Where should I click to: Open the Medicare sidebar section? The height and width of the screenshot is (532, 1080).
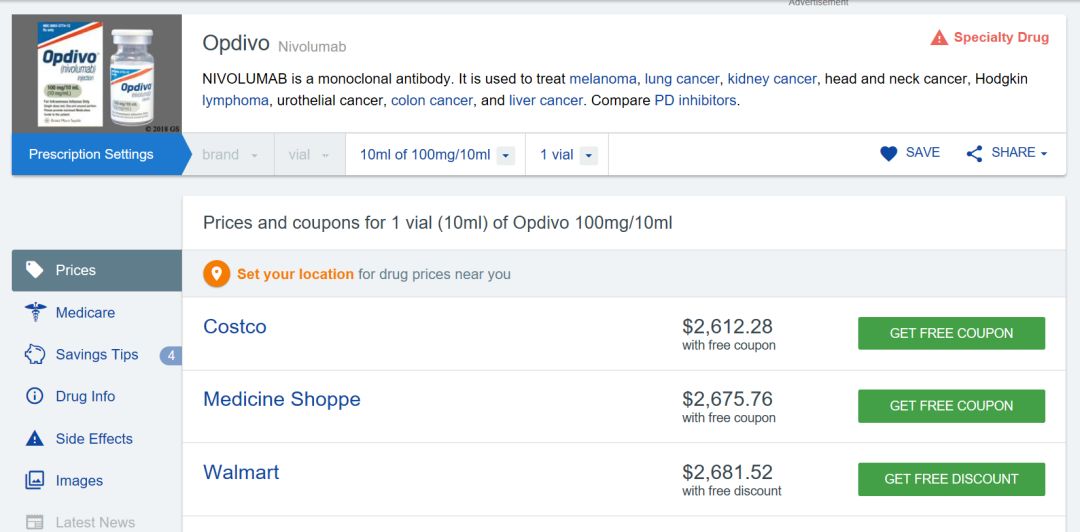(85, 312)
